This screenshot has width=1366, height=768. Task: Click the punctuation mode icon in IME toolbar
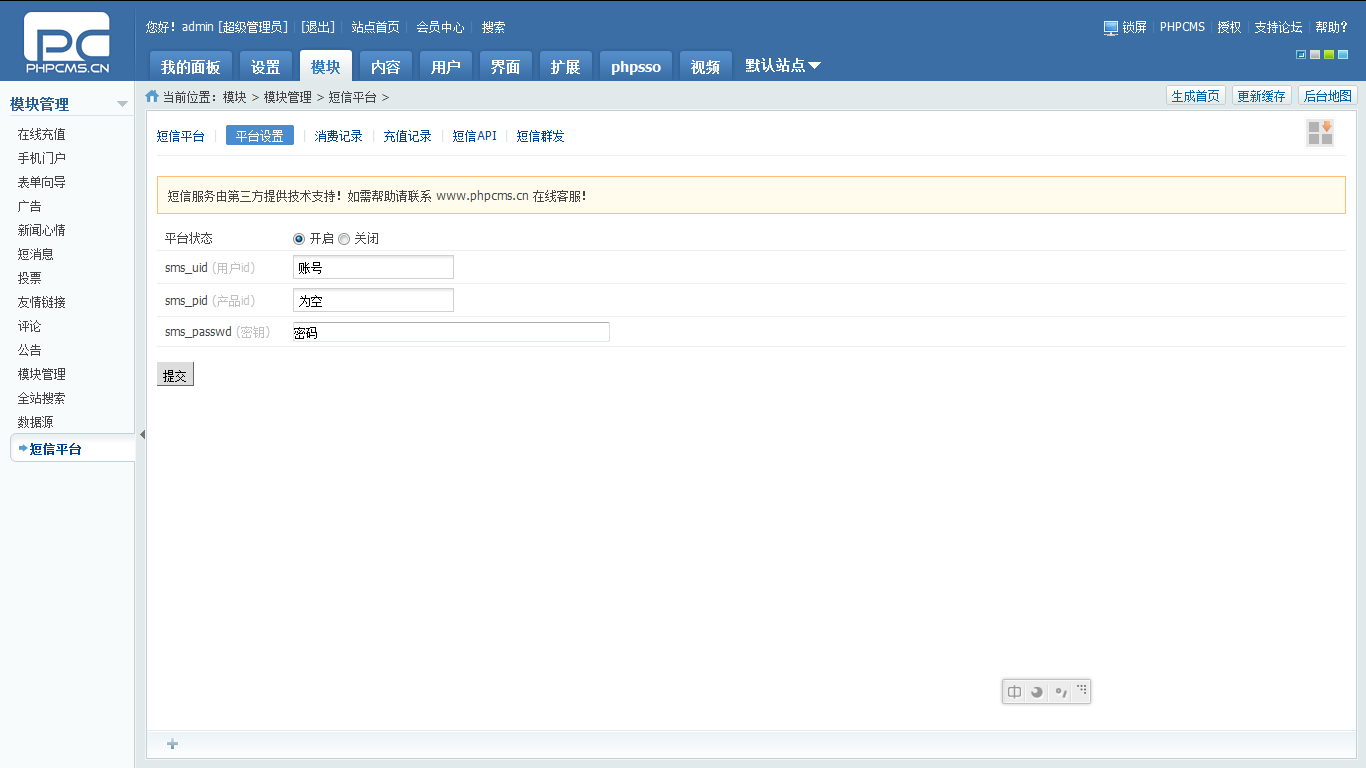pos(1060,692)
